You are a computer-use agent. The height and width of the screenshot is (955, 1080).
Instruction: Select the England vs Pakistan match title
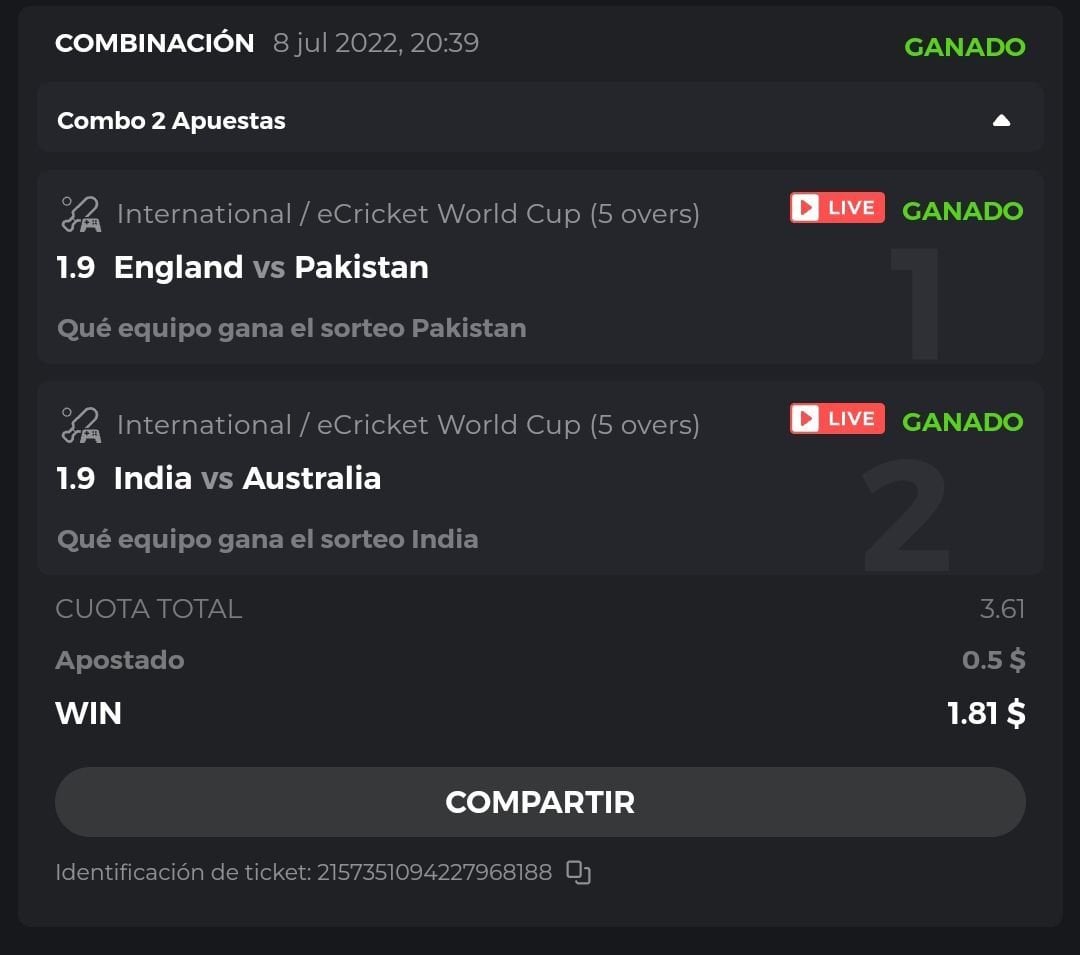271,267
